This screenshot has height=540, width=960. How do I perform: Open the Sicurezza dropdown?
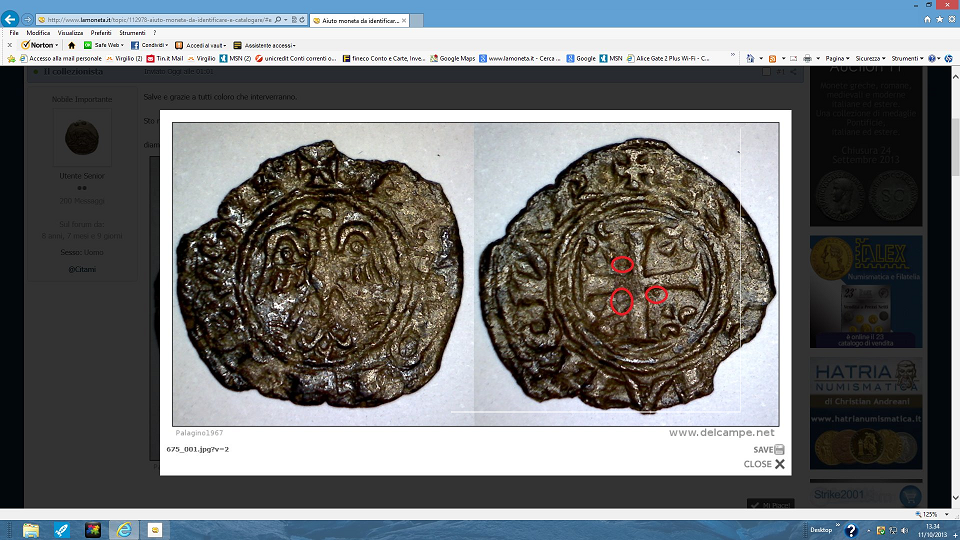pos(870,59)
